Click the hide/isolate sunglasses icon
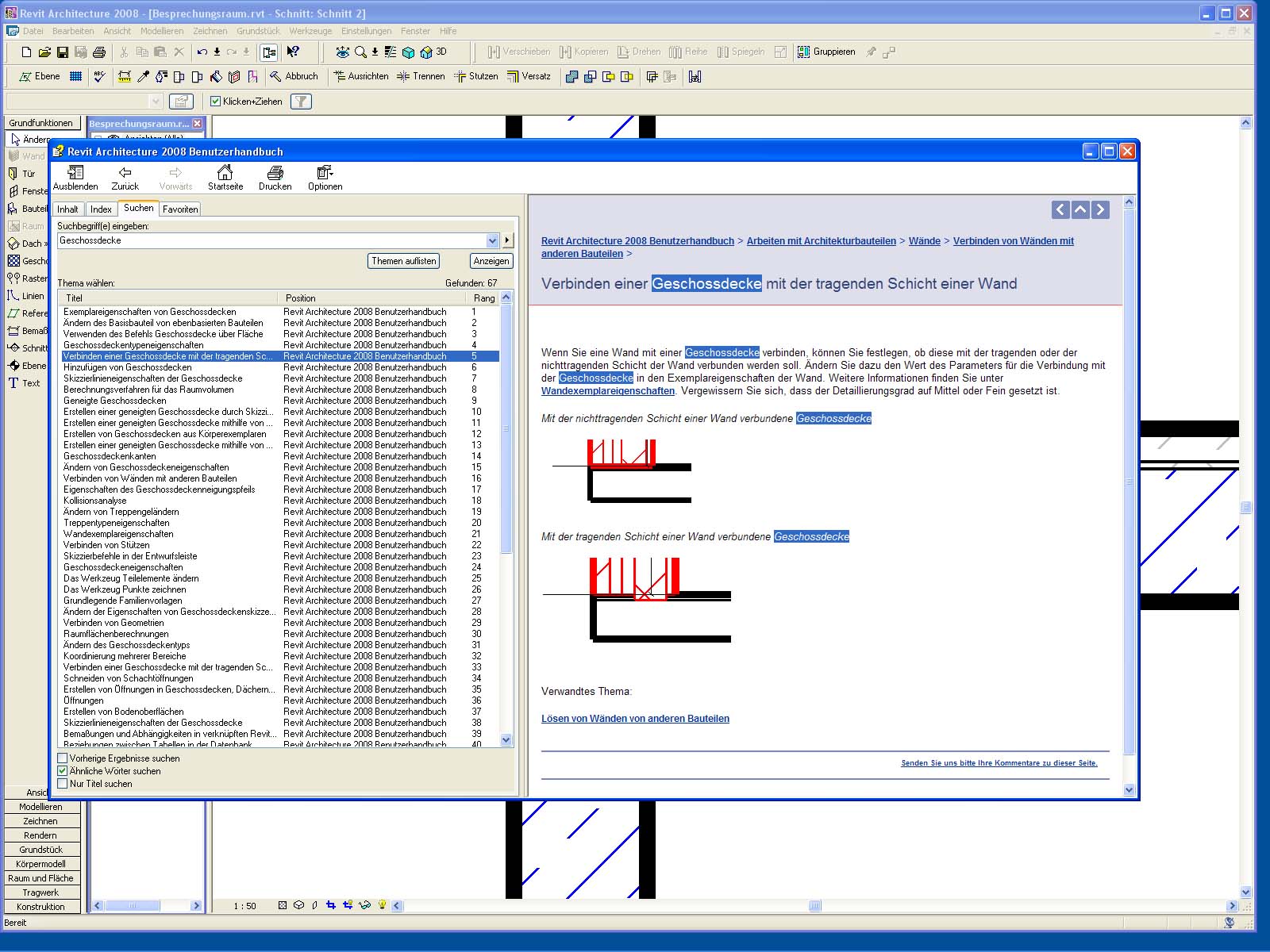 coord(364,905)
